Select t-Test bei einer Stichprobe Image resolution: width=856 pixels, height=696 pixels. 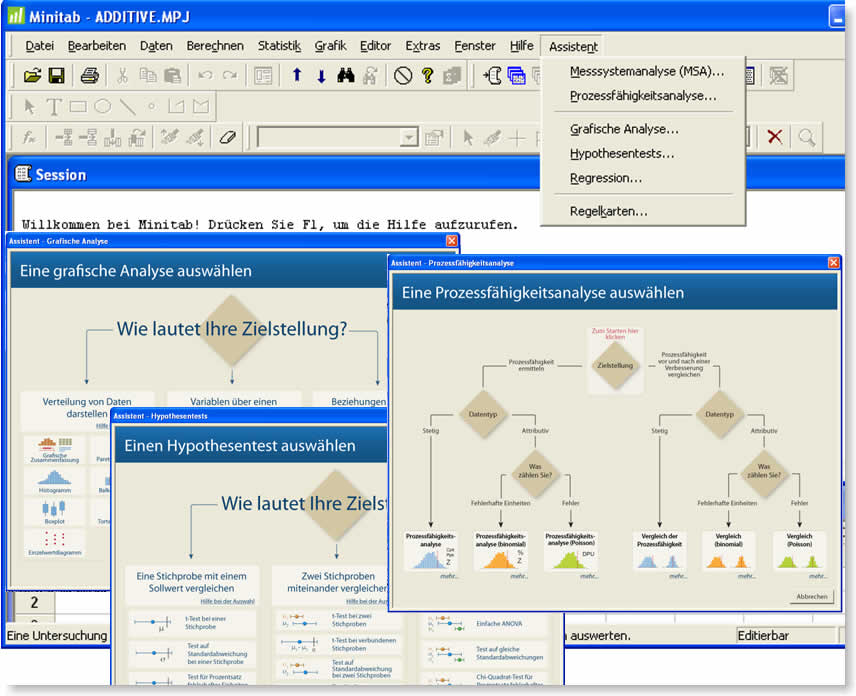(192, 623)
